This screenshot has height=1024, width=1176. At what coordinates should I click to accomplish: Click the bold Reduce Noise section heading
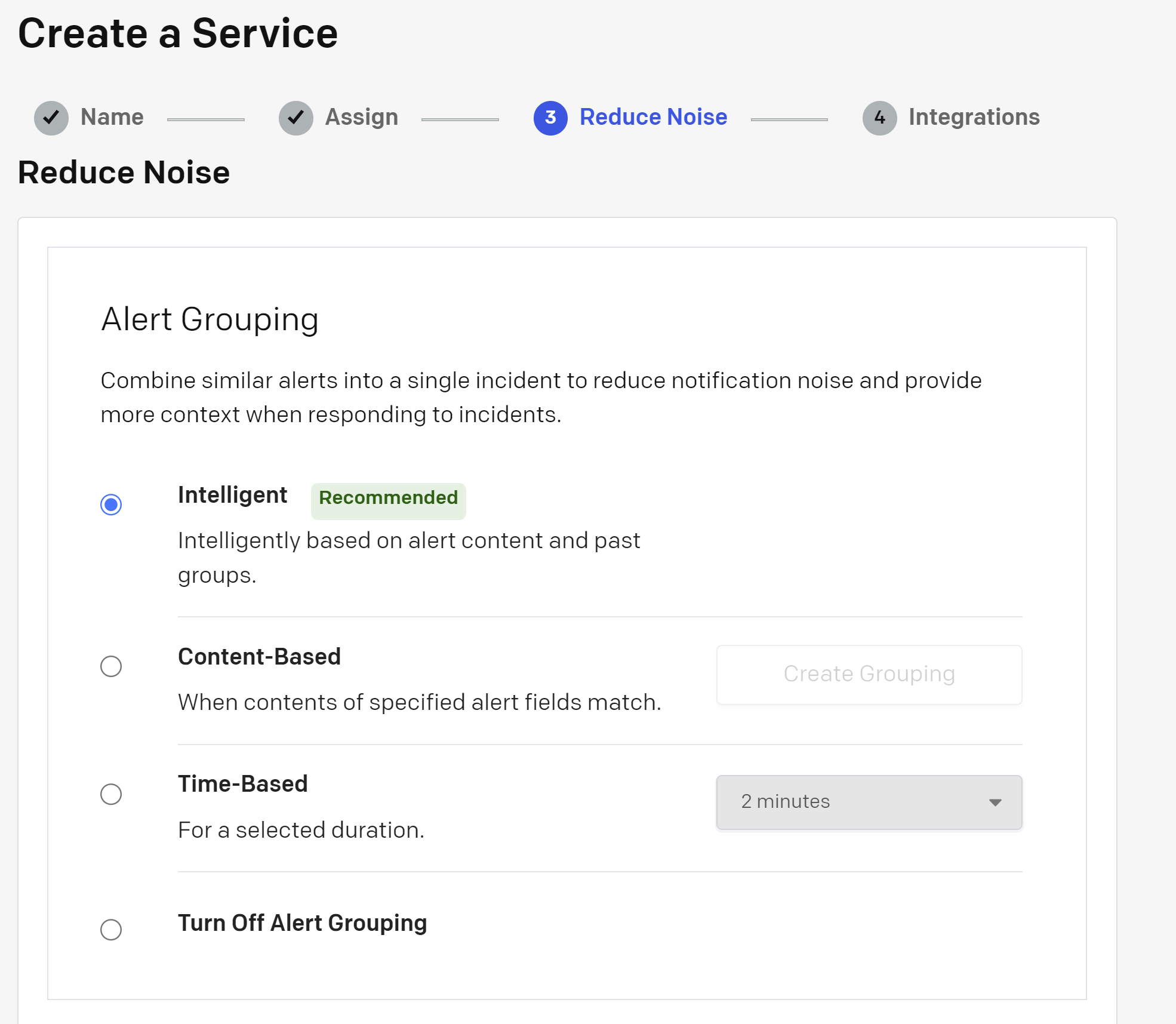pyautogui.click(x=124, y=173)
